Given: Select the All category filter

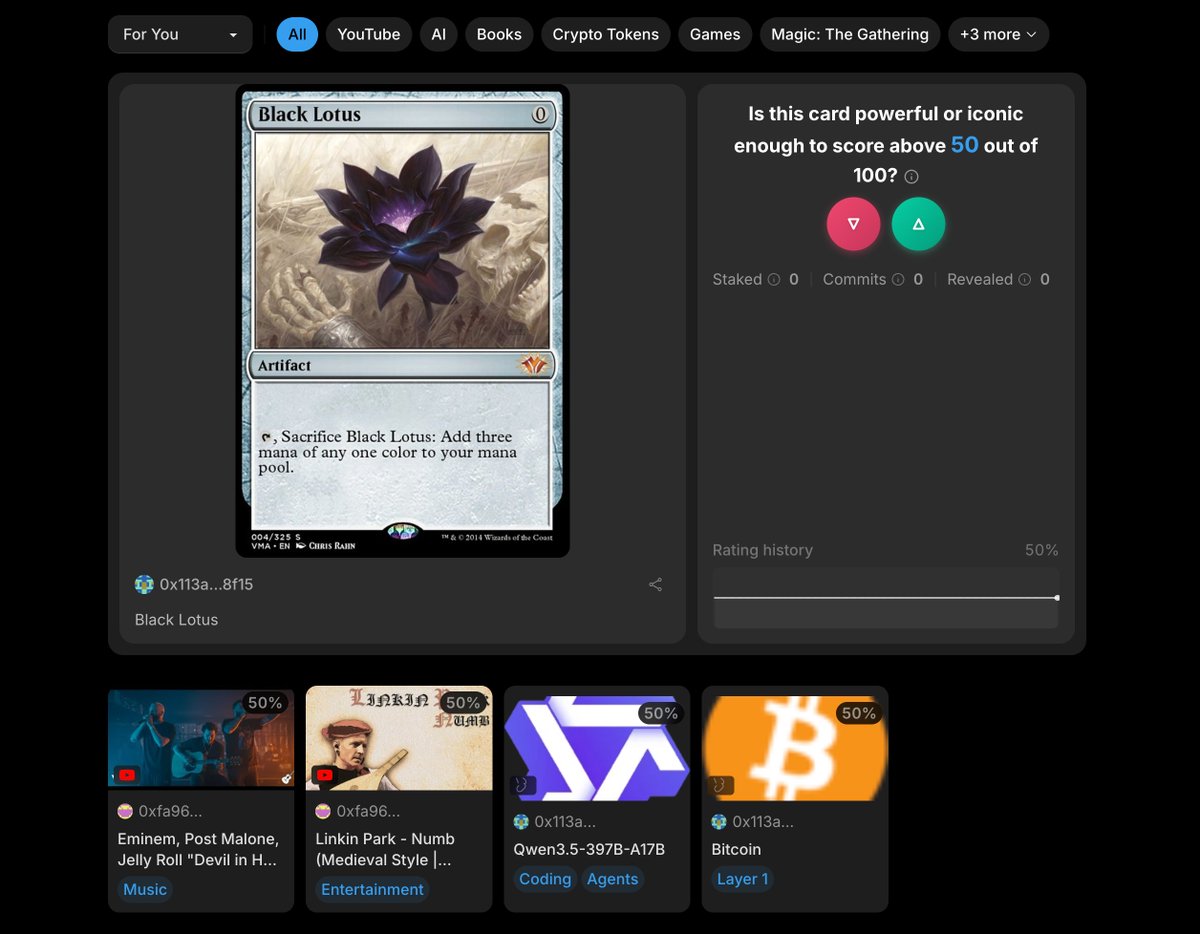Looking at the screenshot, I should tap(297, 34).
